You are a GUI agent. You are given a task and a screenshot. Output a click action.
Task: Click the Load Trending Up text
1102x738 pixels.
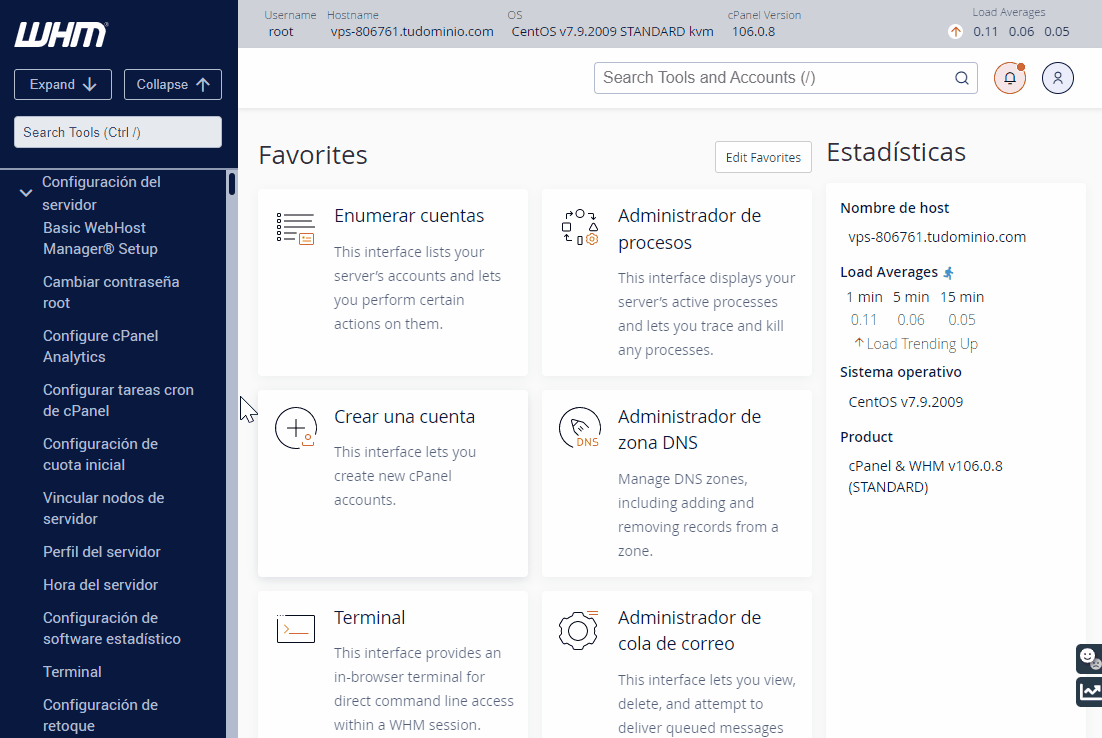click(x=922, y=344)
